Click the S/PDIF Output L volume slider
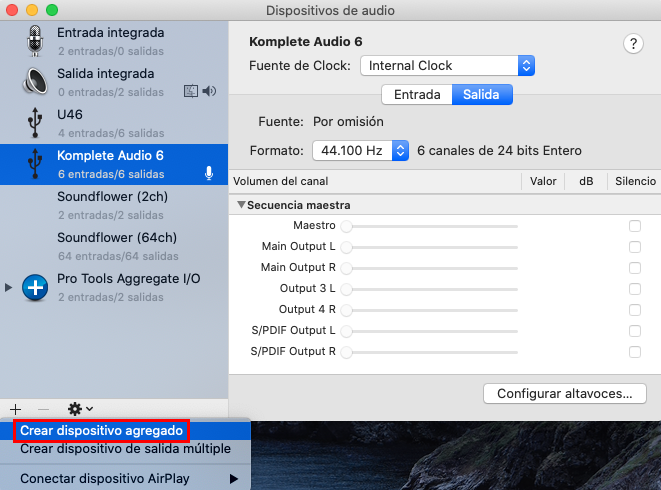Screen dimensions: 661x490 (x=429, y=331)
